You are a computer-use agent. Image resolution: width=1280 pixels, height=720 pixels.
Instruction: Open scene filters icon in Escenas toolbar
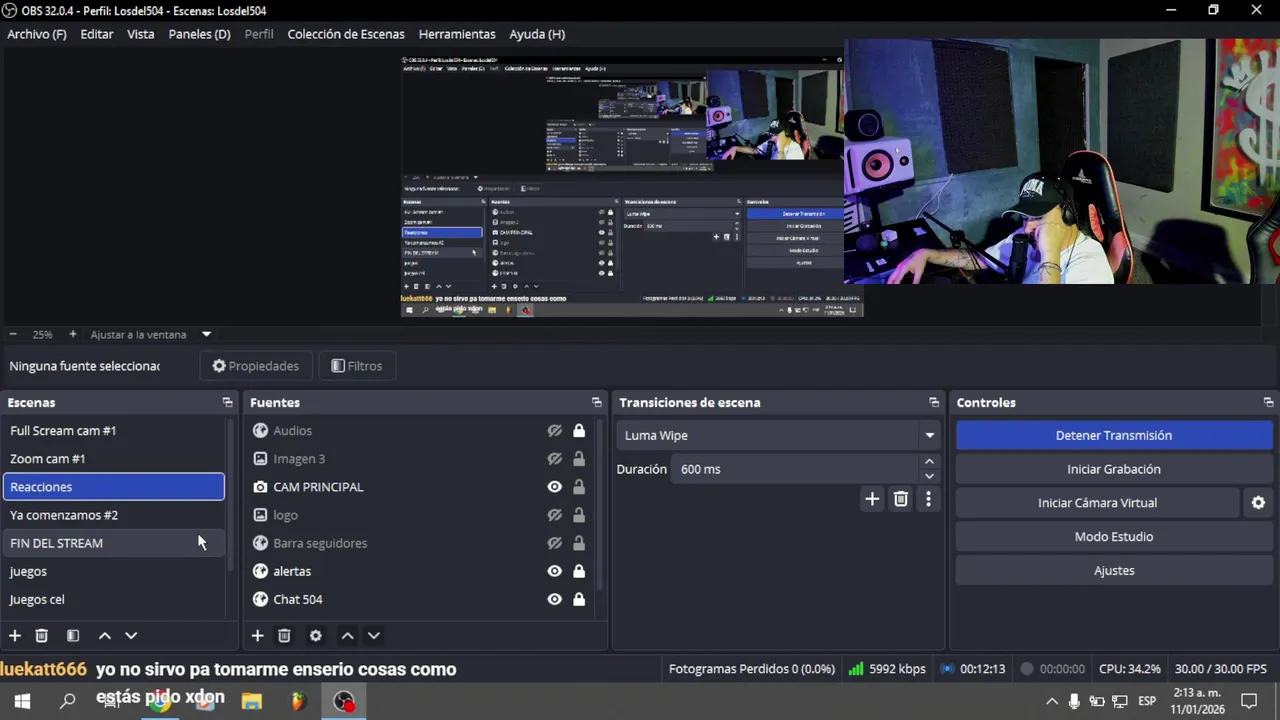point(73,636)
